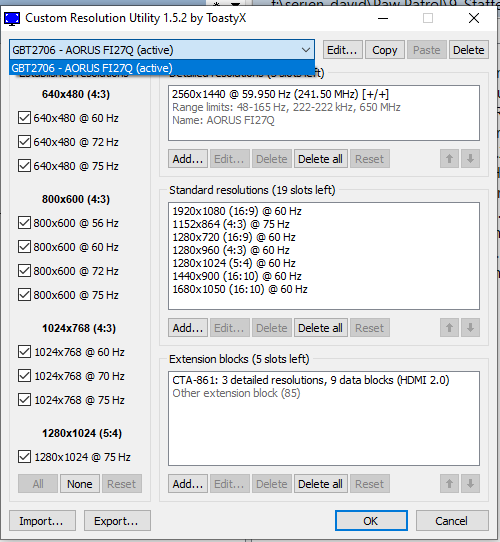500x542 pixels.
Task: Select None for established resolutions
Action: click(80, 484)
